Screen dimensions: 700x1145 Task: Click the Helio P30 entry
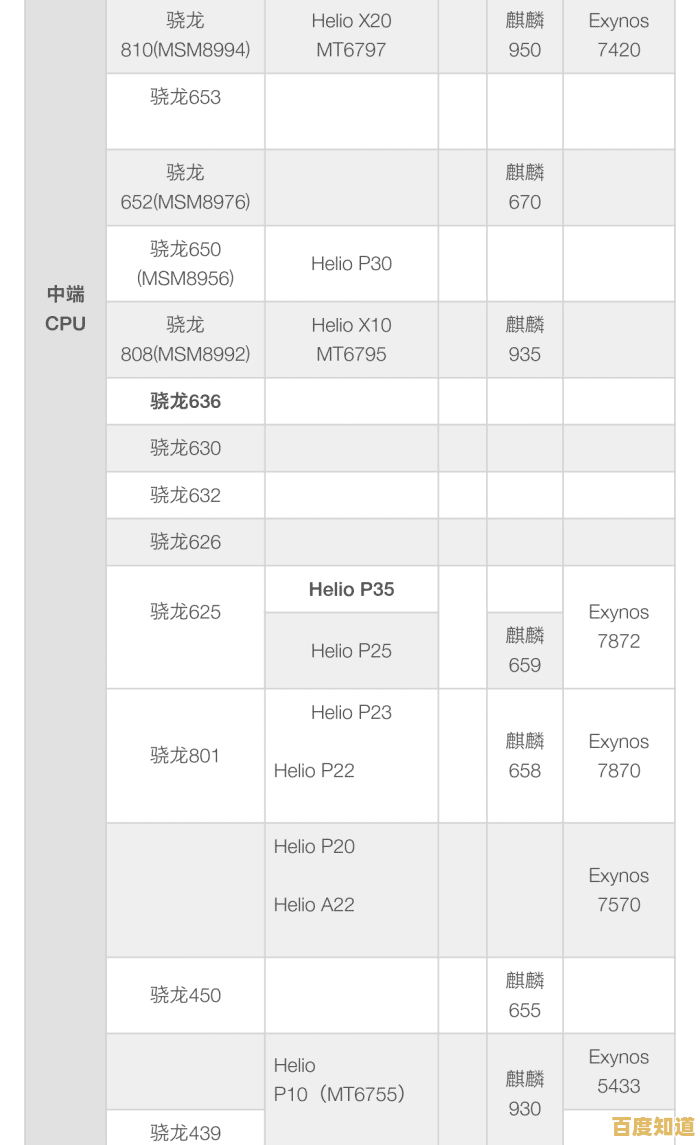(351, 263)
